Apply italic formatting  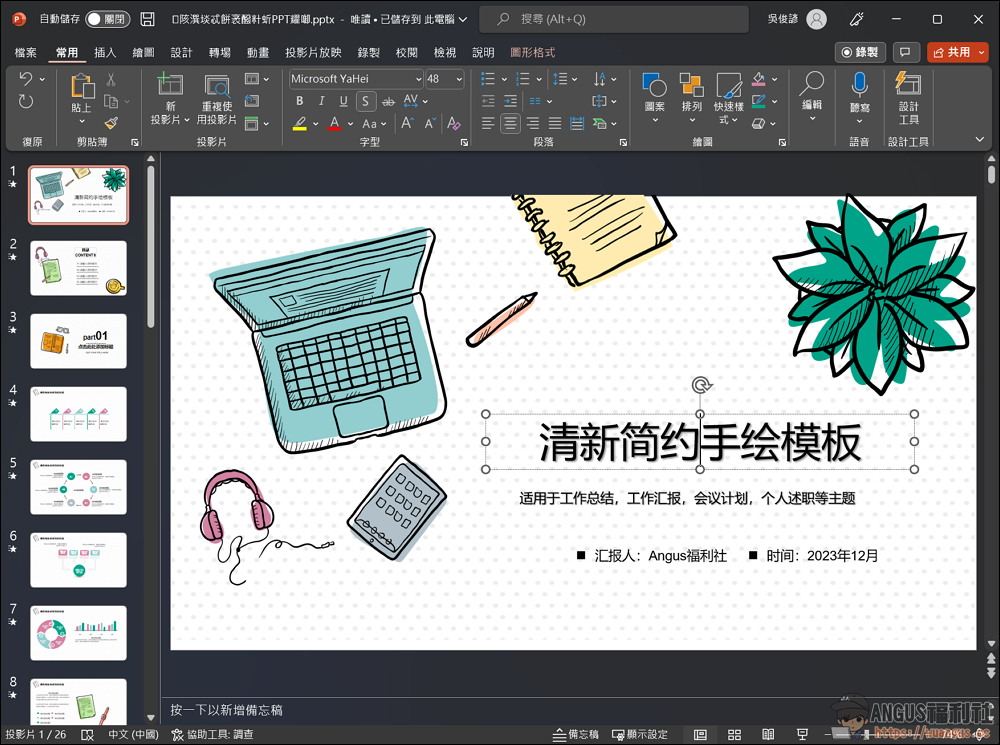pyautogui.click(x=321, y=101)
